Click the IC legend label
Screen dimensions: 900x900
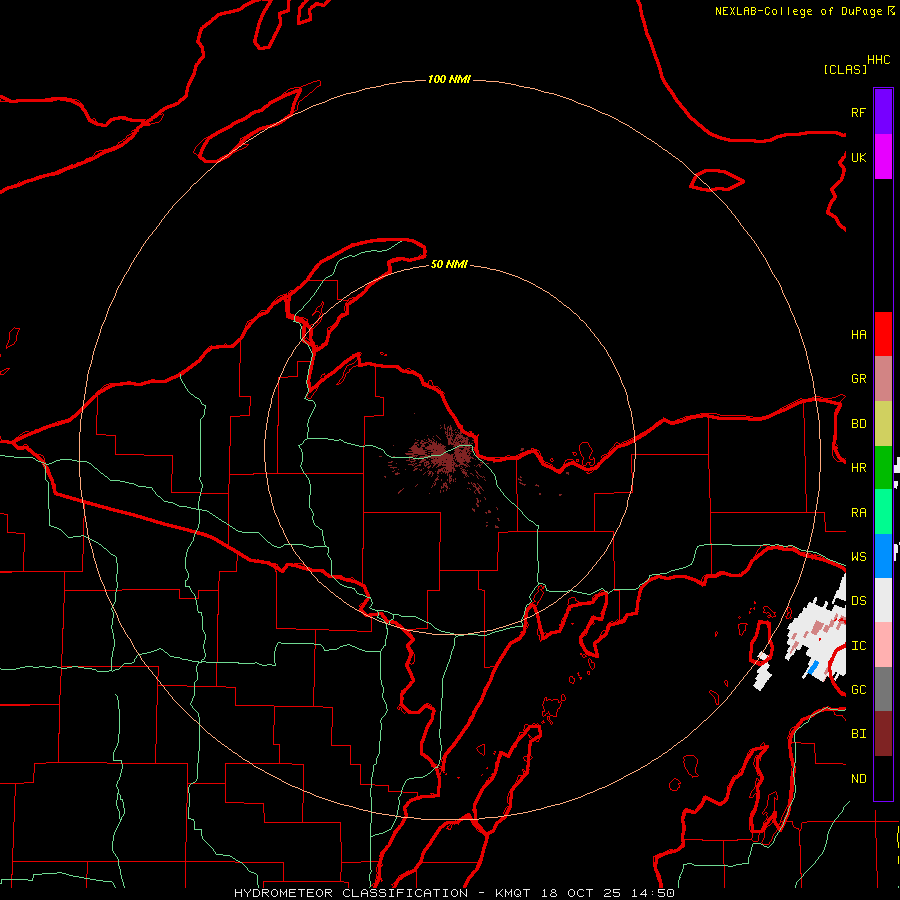[x=858, y=646]
